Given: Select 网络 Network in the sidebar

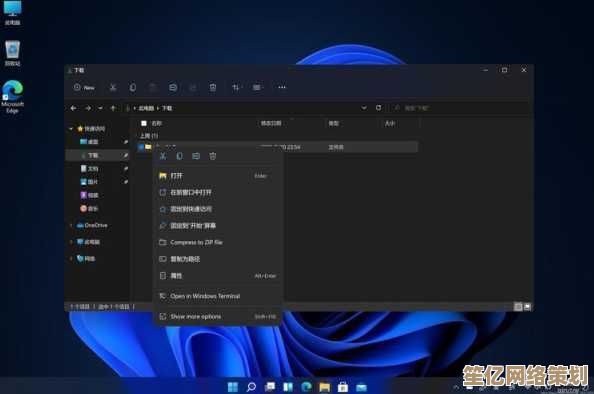Looking at the screenshot, I should click(86, 259).
